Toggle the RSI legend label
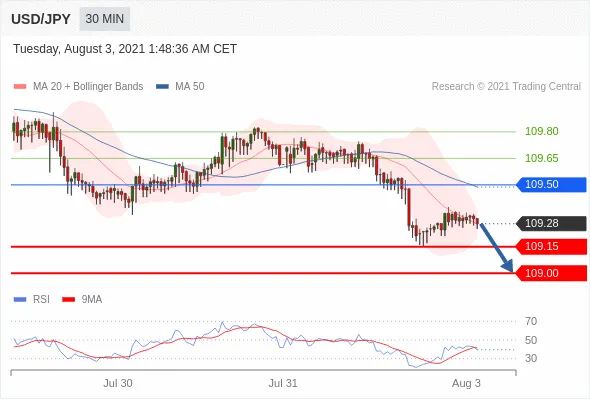Viewport: 590px width, 400px height. (x=41, y=300)
